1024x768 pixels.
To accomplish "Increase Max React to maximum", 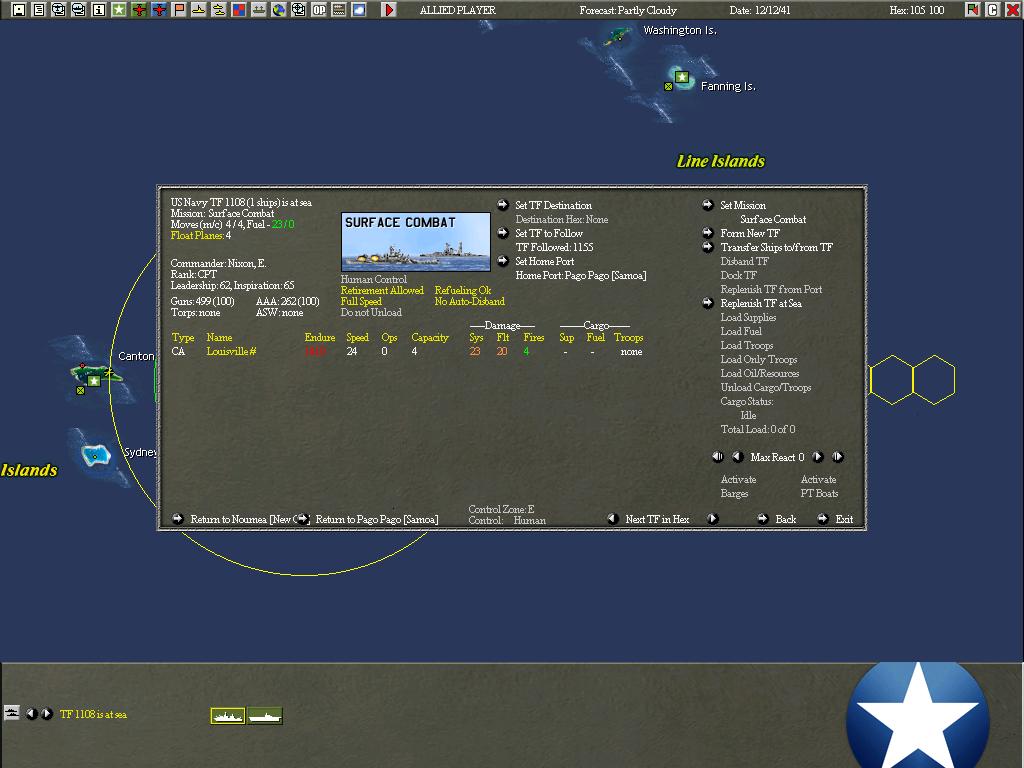I will tap(838, 457).
